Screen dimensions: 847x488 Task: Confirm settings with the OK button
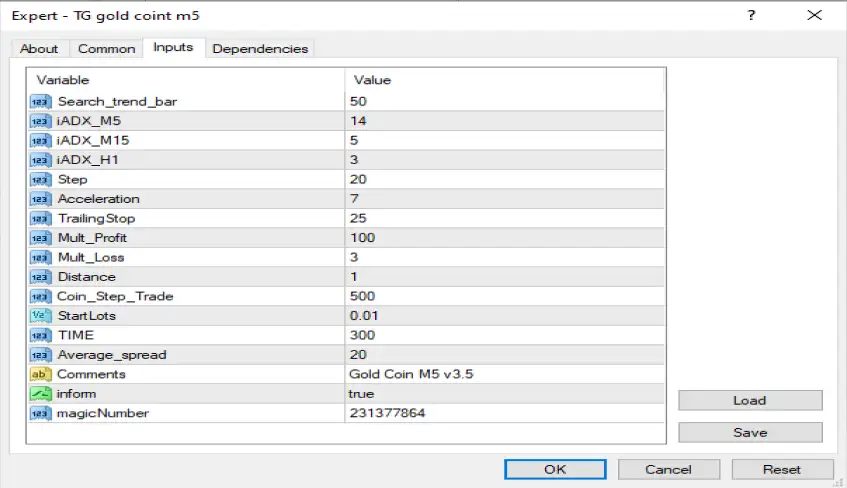click(x=555, y=469)
